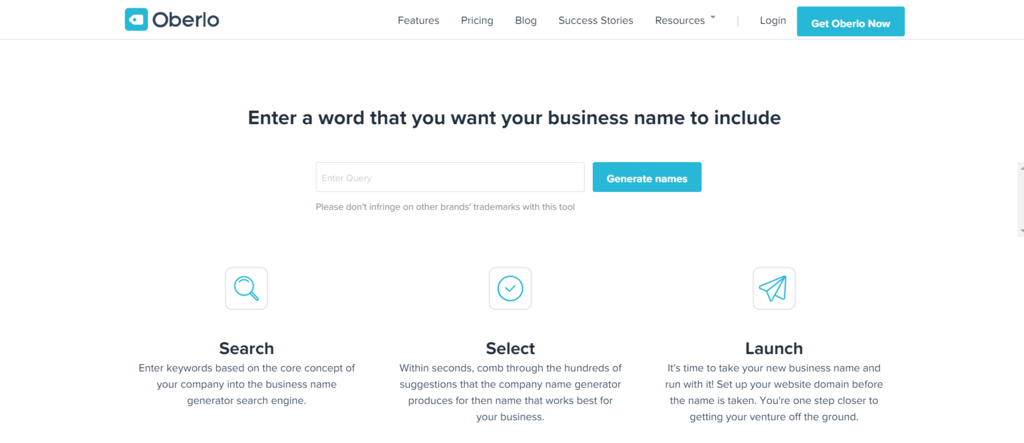Click the paper plane Launch icon
1024x443 pixels.
click(773, 288)
